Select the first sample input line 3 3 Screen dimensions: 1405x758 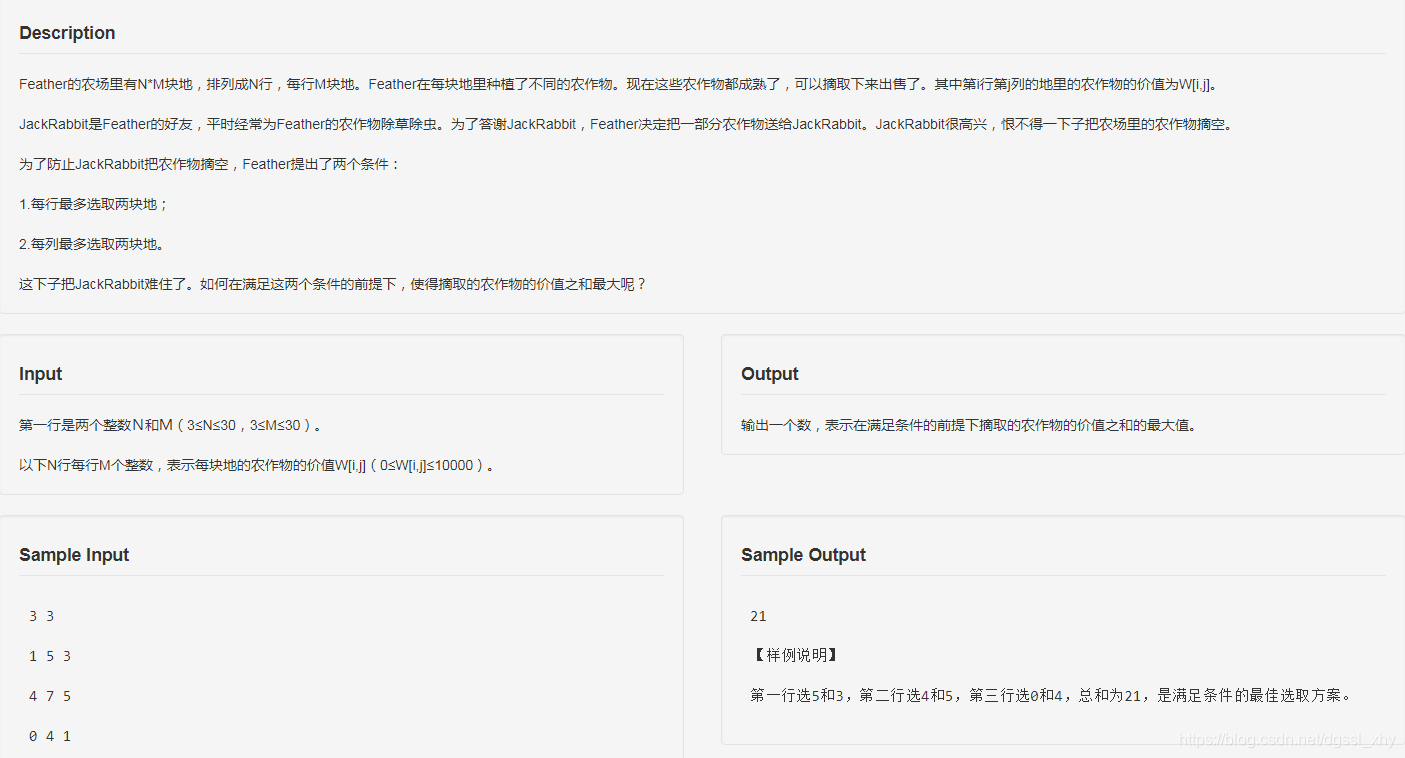[39, 615]
